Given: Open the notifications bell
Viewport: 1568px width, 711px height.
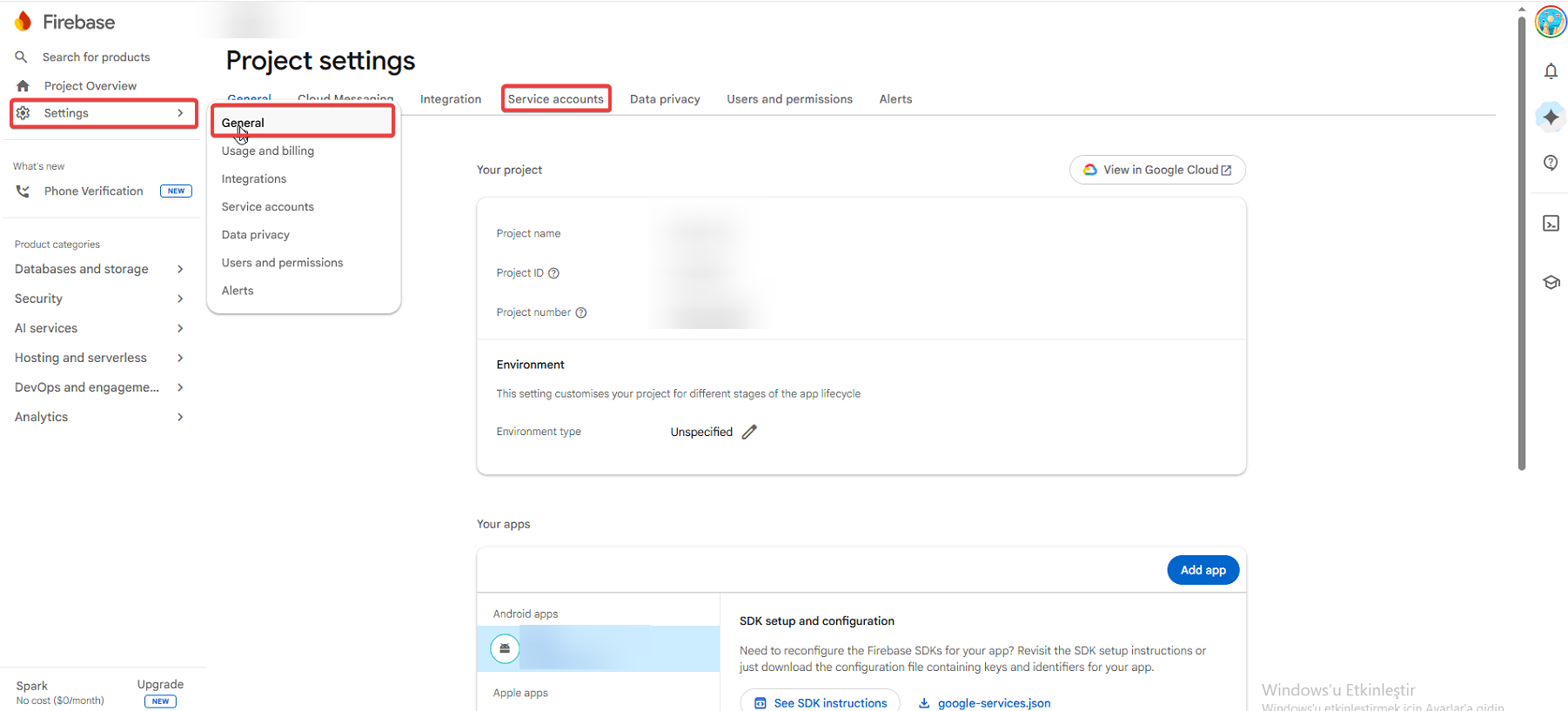Looking at the screenshot, I should [1551, 71].
